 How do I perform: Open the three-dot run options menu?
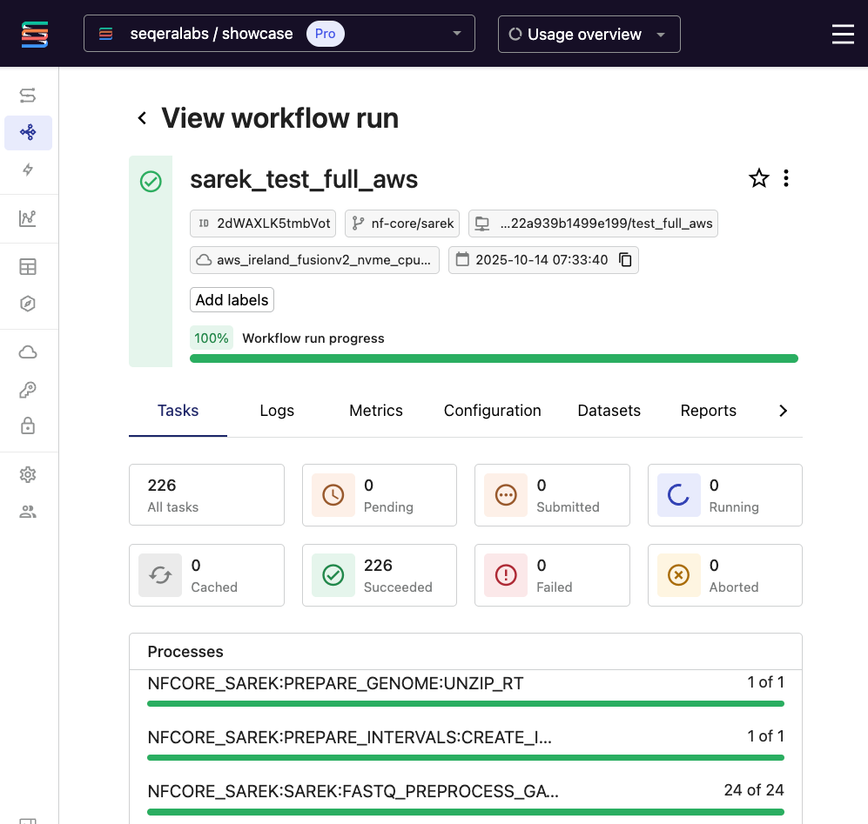[x=787, y=178]
